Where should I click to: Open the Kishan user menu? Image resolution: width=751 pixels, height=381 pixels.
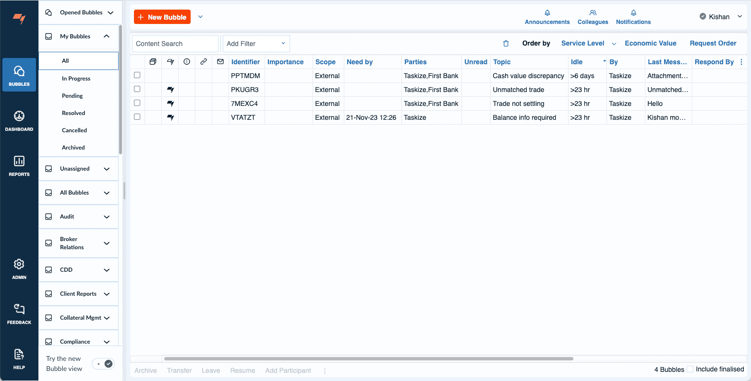721,16
